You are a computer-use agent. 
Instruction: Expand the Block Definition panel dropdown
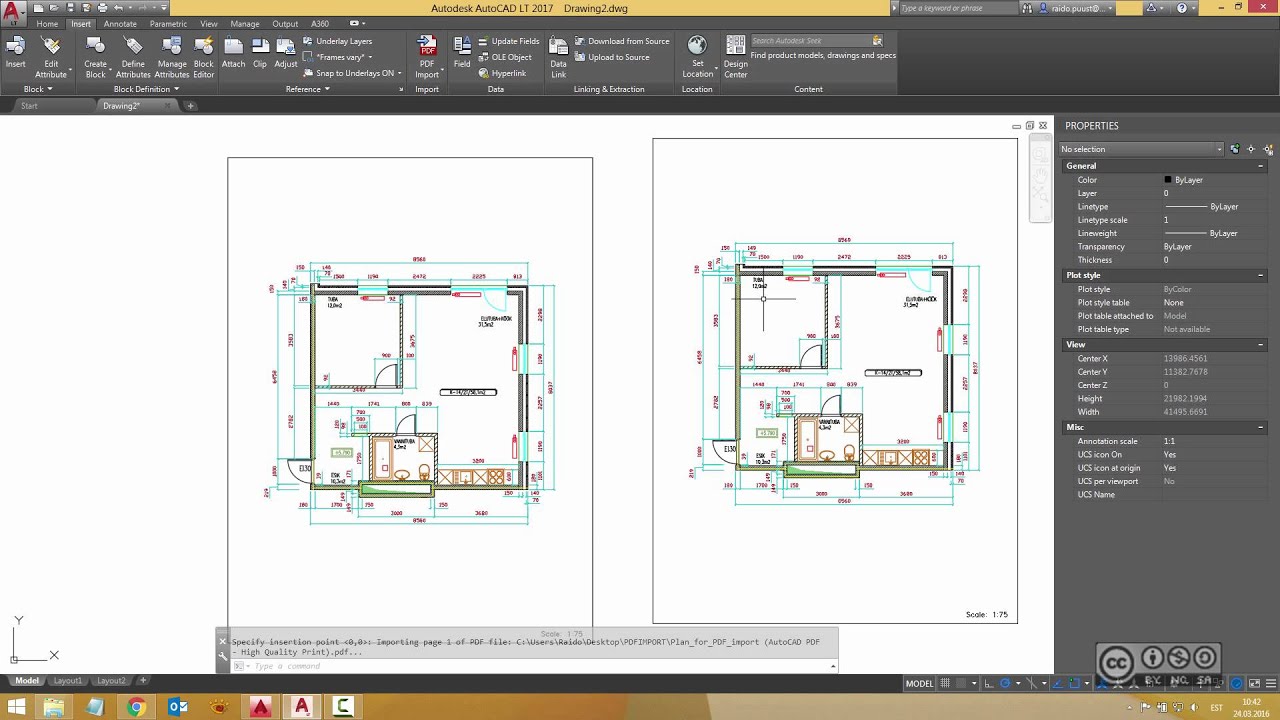146,89
